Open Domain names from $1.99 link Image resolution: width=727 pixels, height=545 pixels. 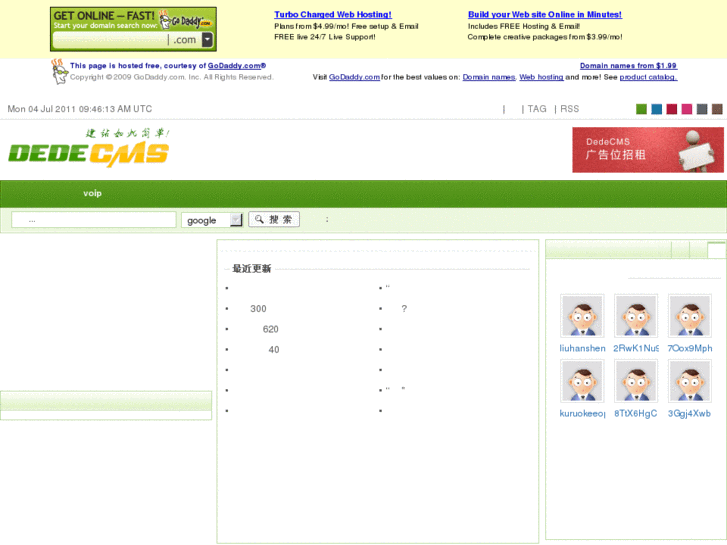click(628, 65)
